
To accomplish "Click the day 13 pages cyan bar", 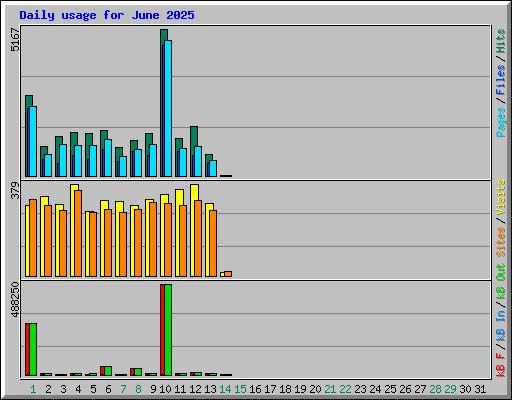I will [213, 168].
